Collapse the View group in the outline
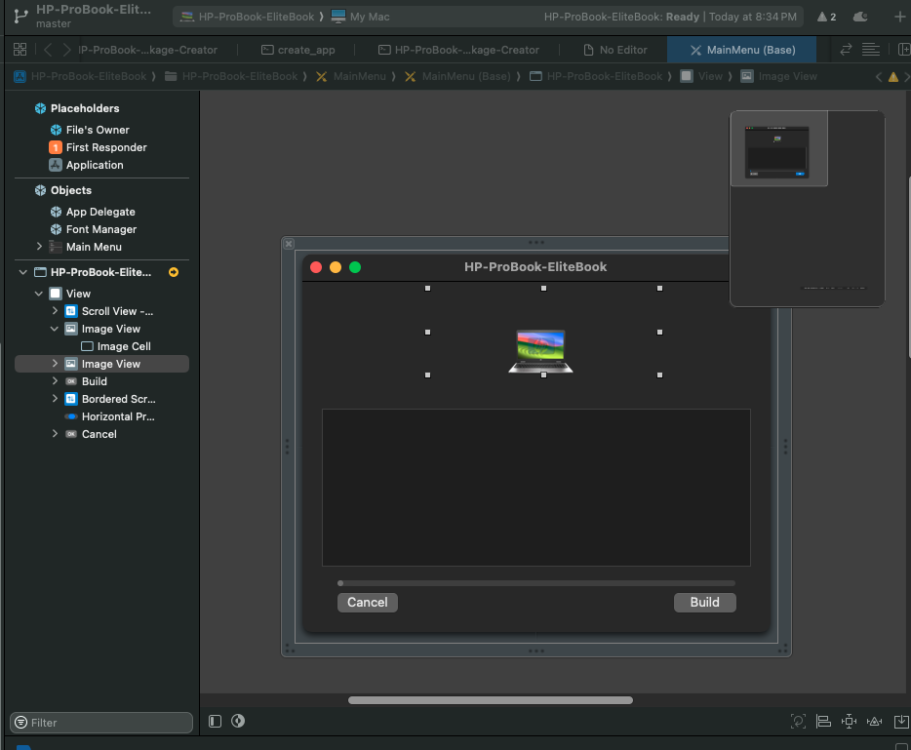 click(39, 293)
